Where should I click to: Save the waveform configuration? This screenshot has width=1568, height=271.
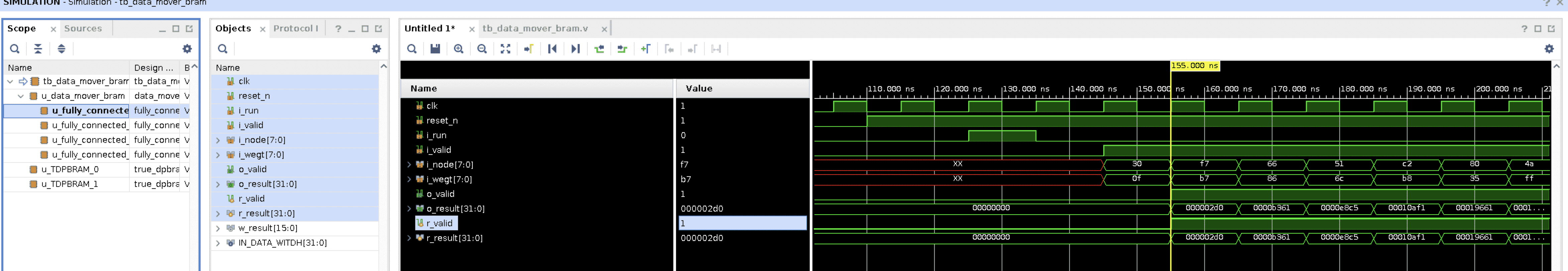(435, 49)
